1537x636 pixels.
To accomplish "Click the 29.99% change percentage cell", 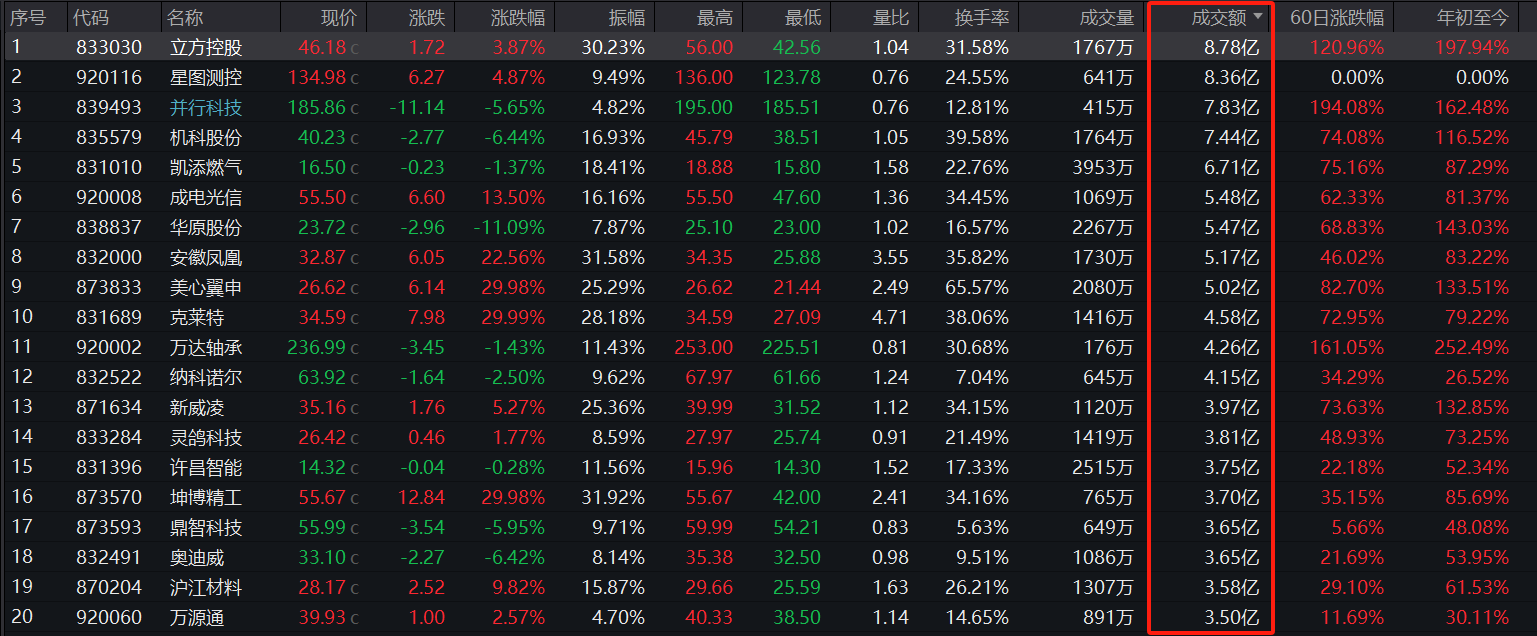I will (x=511, y=317).
